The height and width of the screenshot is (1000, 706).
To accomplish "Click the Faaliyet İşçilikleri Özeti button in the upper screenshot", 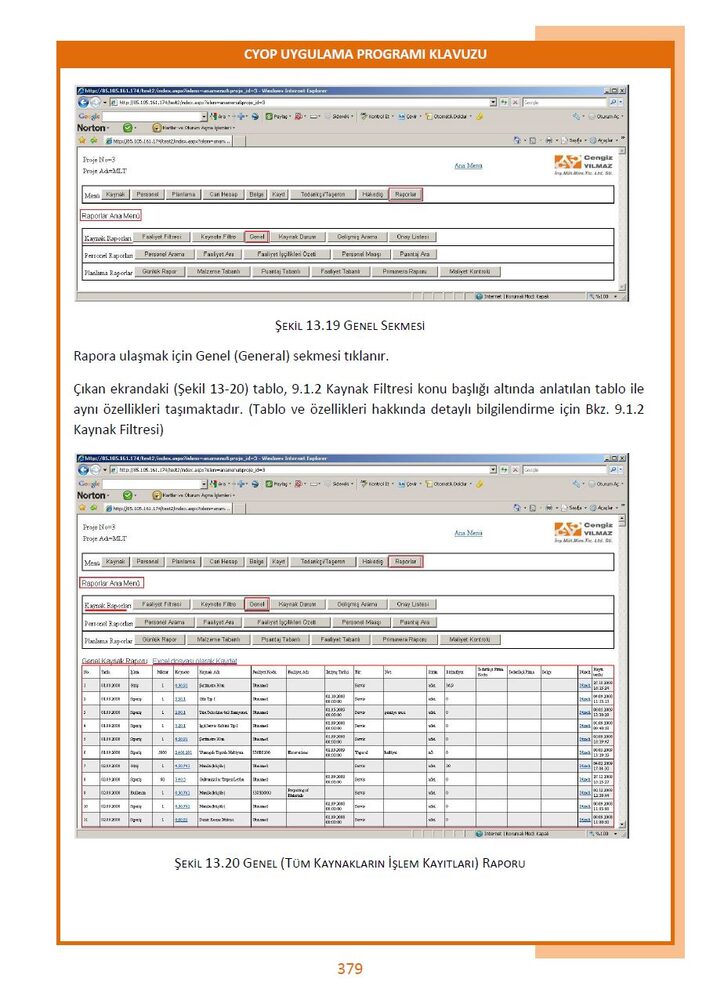I will 287,254.
